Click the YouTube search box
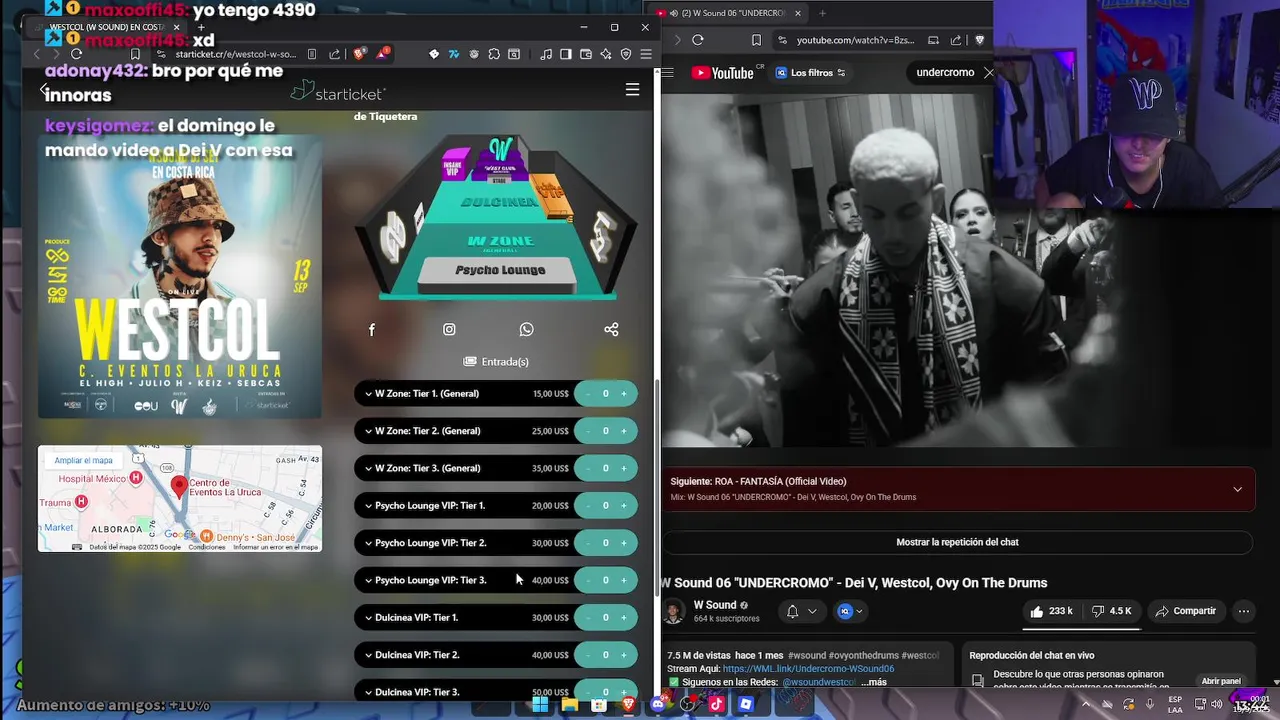Screen dimensions: 1280x720 944,73
